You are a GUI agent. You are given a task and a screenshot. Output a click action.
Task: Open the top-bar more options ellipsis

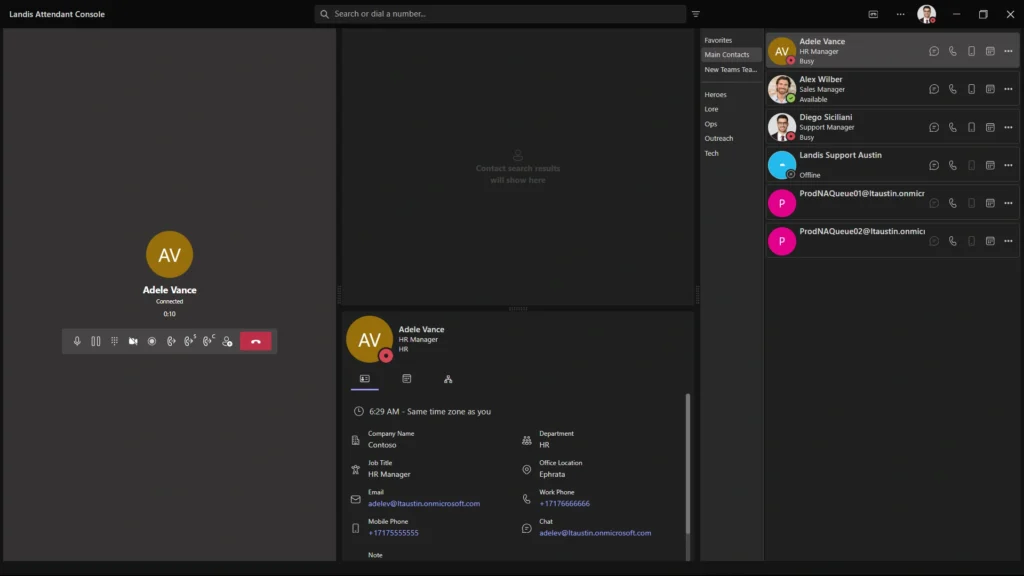click(x=901, y=14)
